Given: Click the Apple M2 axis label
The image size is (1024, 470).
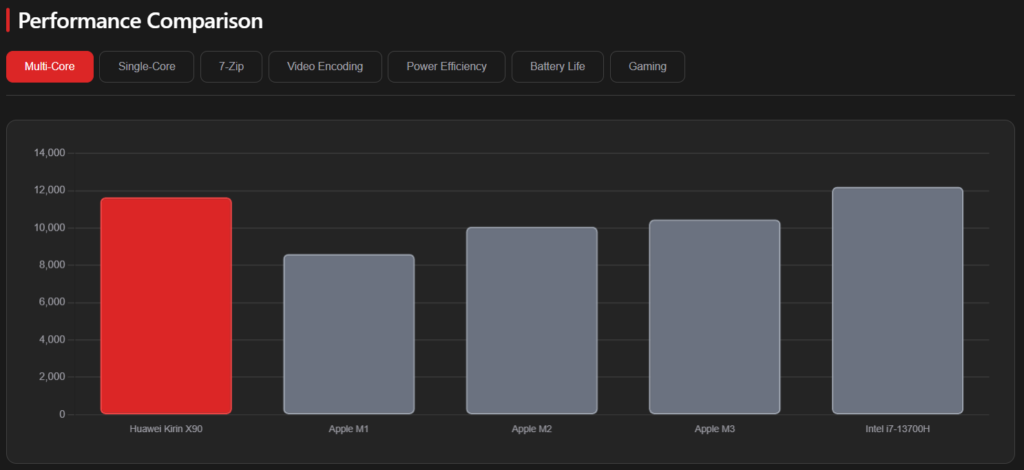Looking at the screenshot, I should click(532, 430).
